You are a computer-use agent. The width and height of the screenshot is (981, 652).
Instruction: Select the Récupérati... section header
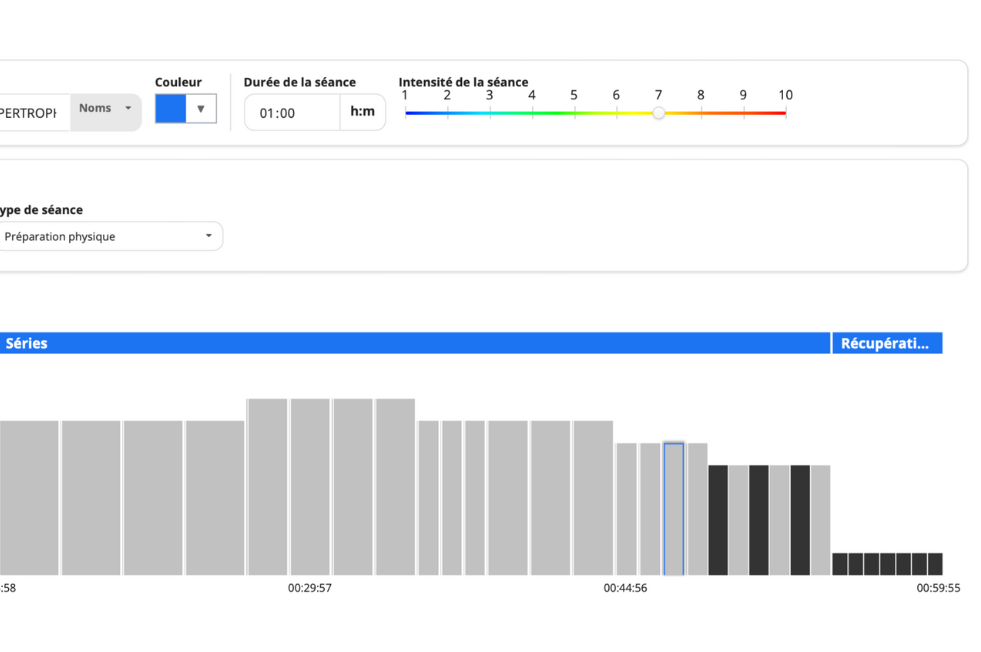[887, 343]
